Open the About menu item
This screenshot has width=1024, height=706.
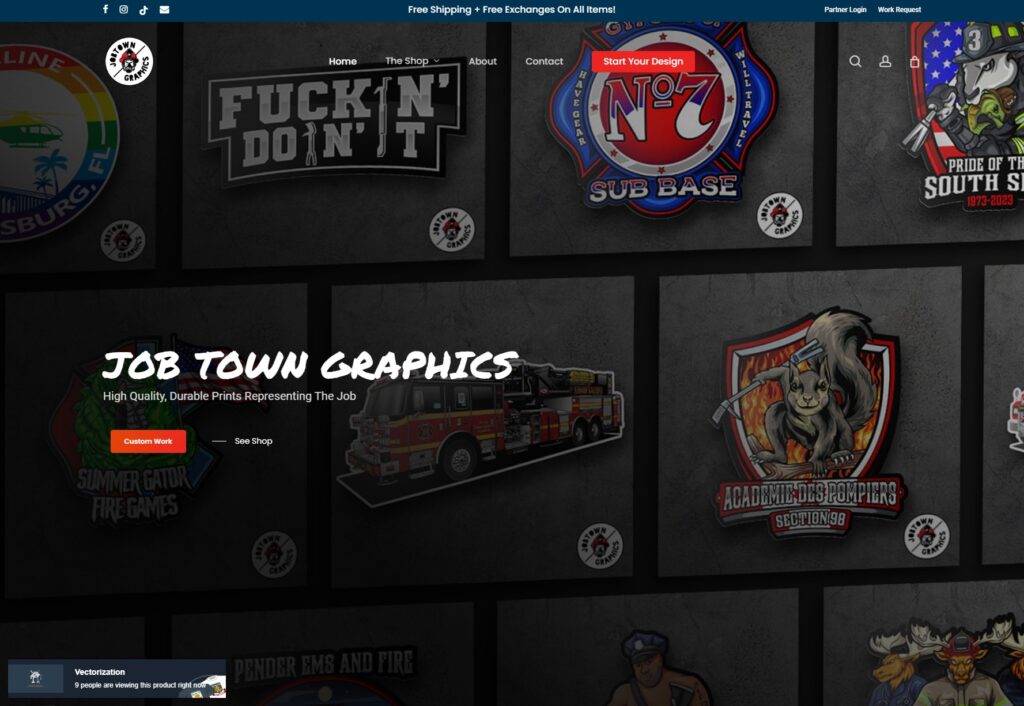(x=482, y=61)
